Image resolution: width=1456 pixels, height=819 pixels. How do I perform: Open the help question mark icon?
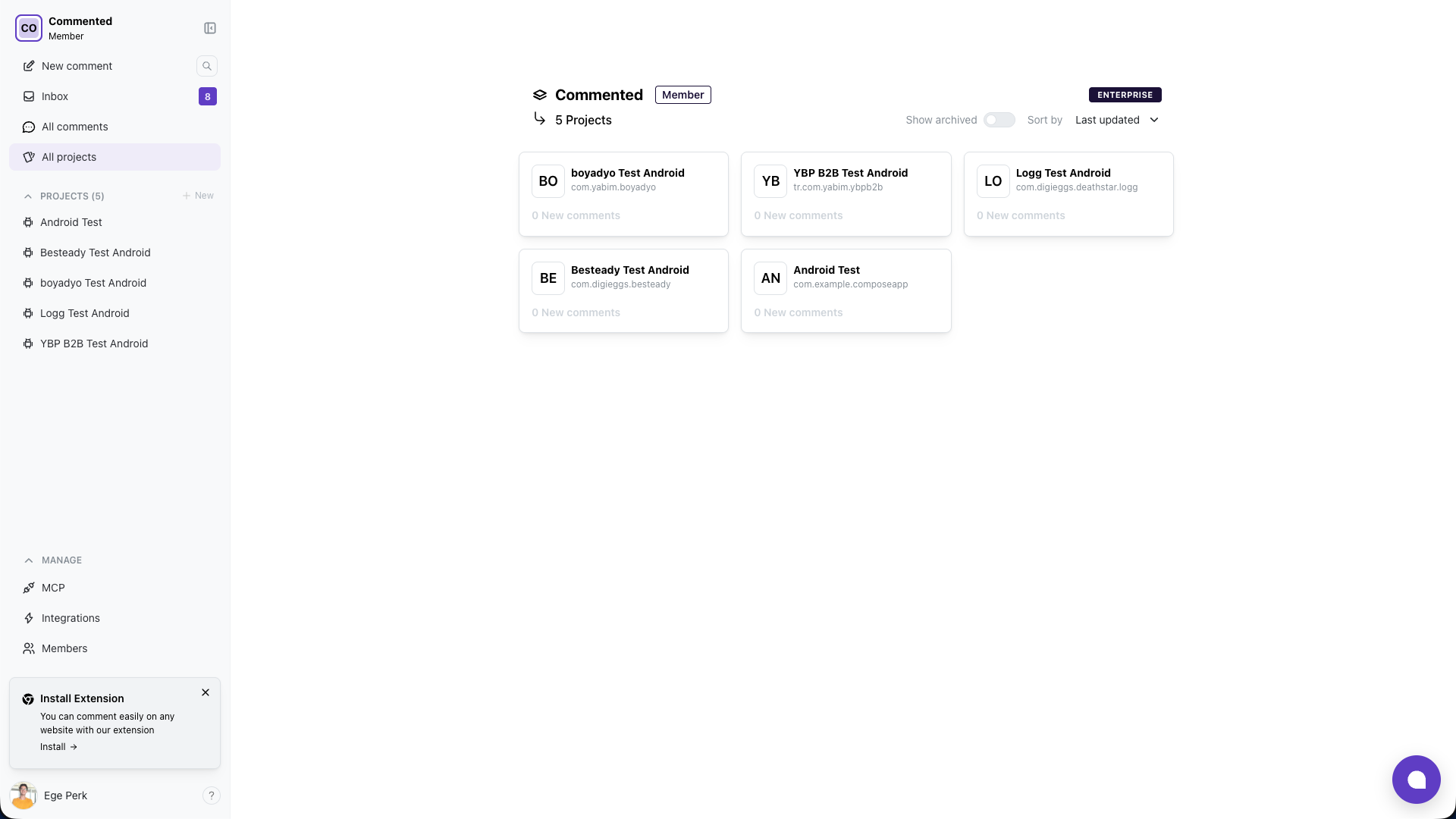tap(212, 795)
